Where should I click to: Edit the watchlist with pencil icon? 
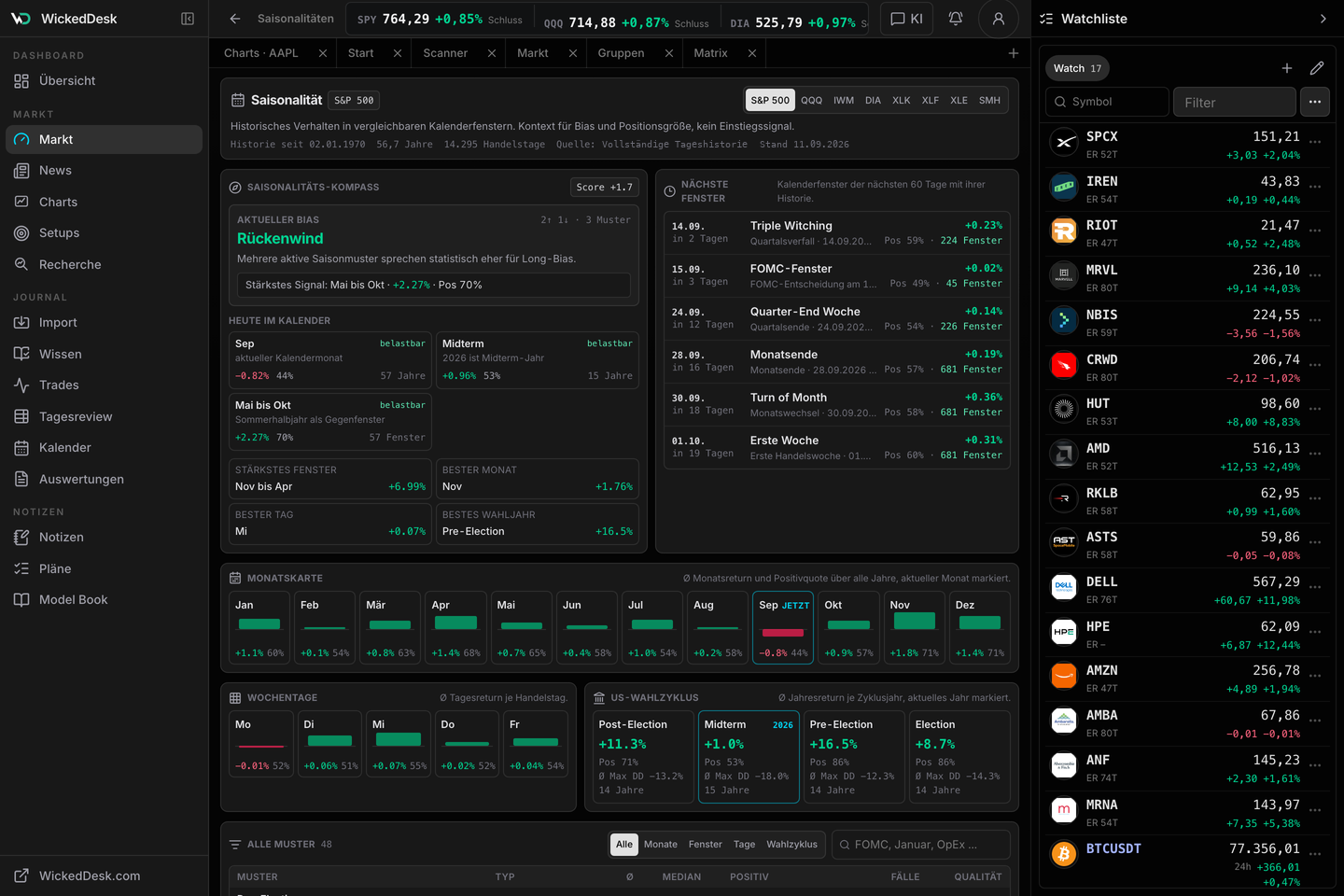coord(1317,68)
